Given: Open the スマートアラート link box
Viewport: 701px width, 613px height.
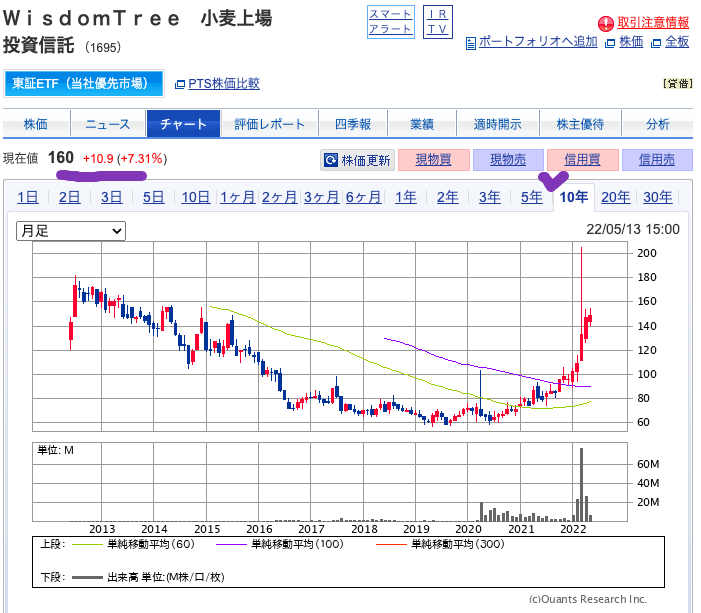Looking at the screenshot, I should point(391,22).
